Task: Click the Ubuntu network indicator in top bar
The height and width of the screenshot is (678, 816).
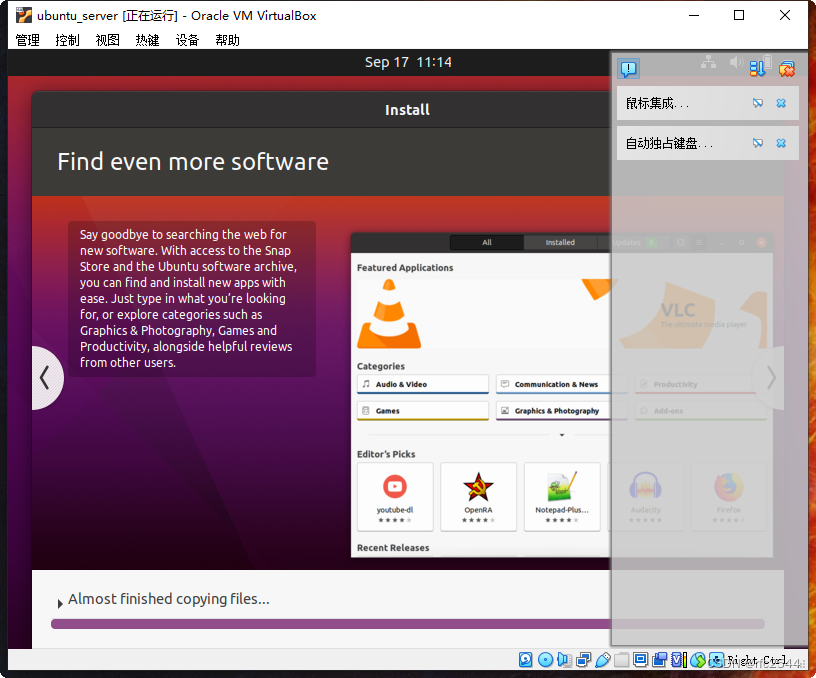Action: (x=708, y=62)
